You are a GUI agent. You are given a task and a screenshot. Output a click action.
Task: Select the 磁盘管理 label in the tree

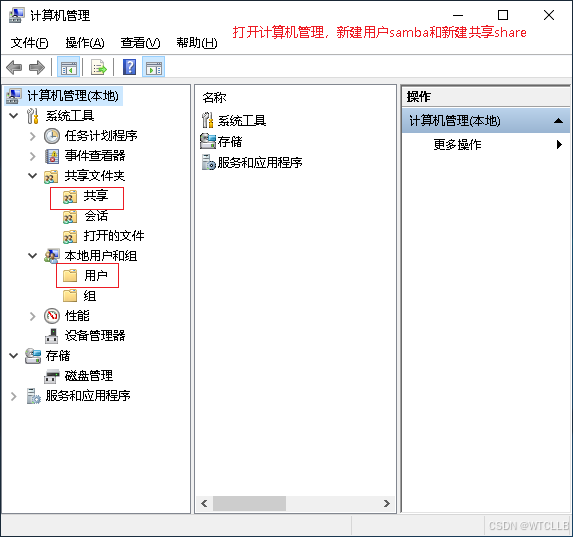(x=89, y=376)
